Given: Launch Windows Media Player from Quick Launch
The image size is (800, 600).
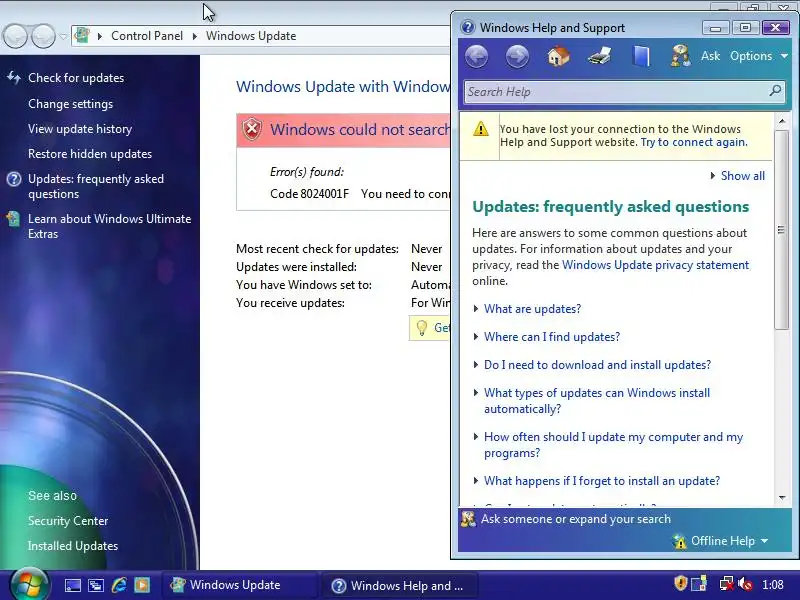Looking at the screenshot, I should [142, 585].
